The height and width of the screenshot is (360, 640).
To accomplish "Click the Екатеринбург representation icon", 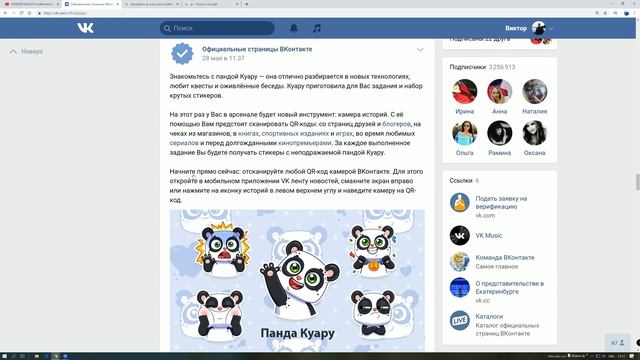I will click(460, 288).
